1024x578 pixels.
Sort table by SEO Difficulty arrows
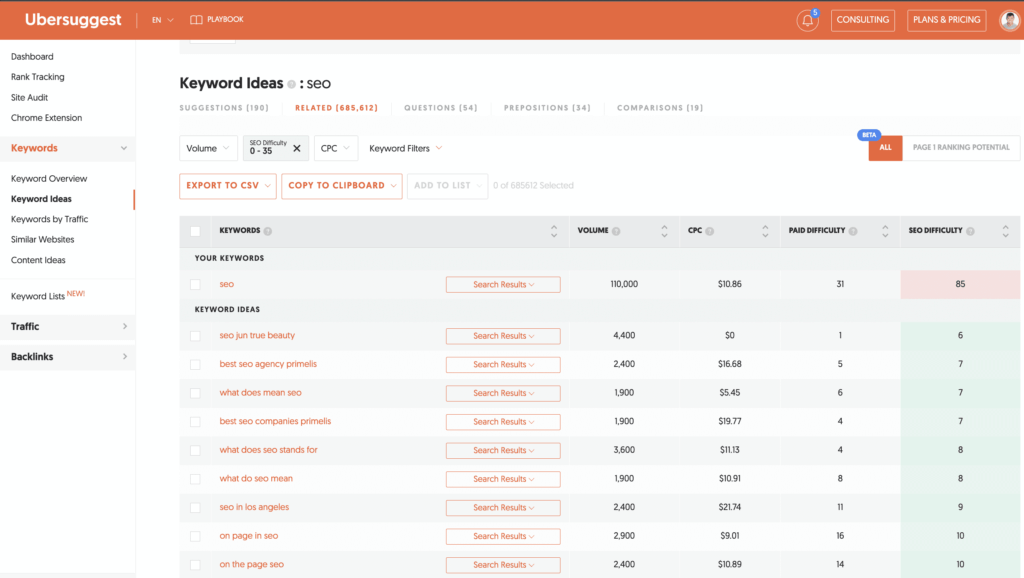(x=1006, y=231)
